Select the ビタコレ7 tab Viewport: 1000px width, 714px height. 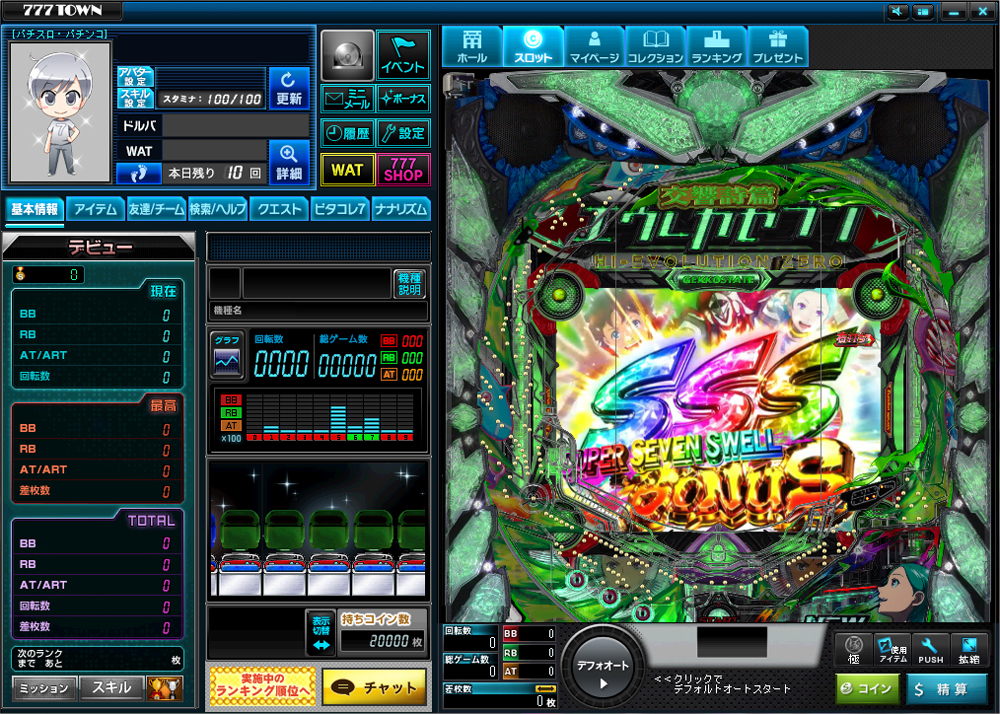click(340, 209)
